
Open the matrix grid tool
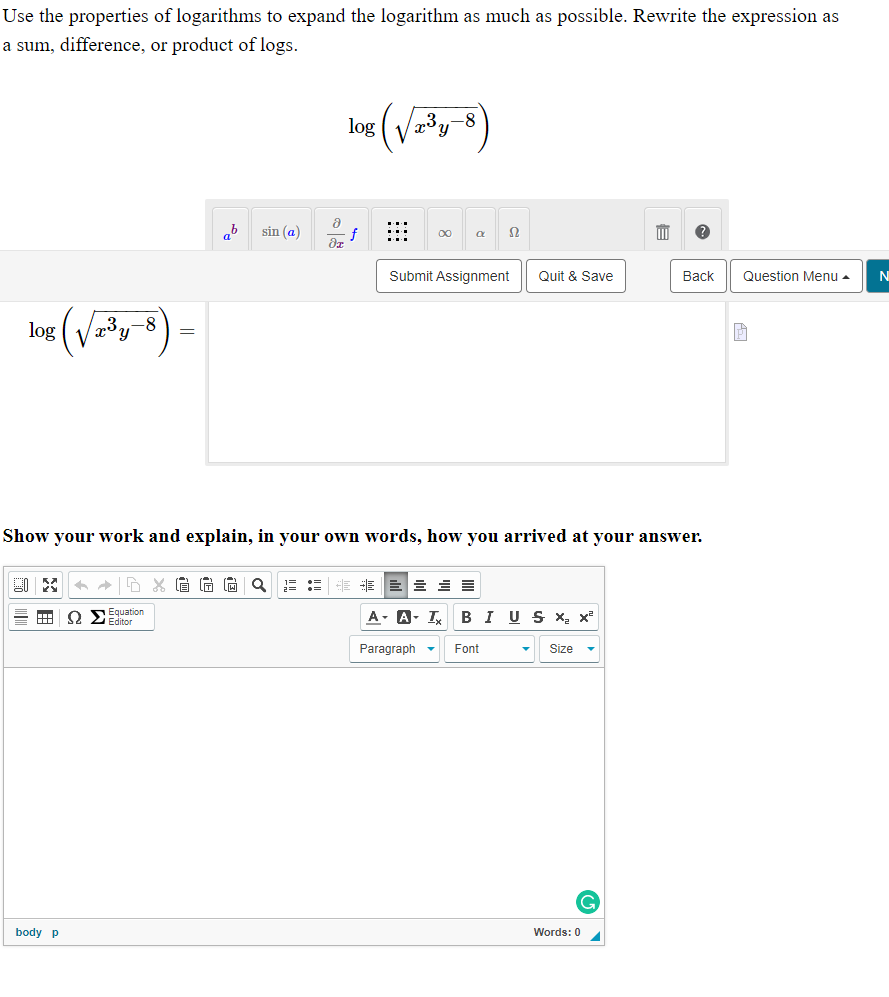click(397, 229)
